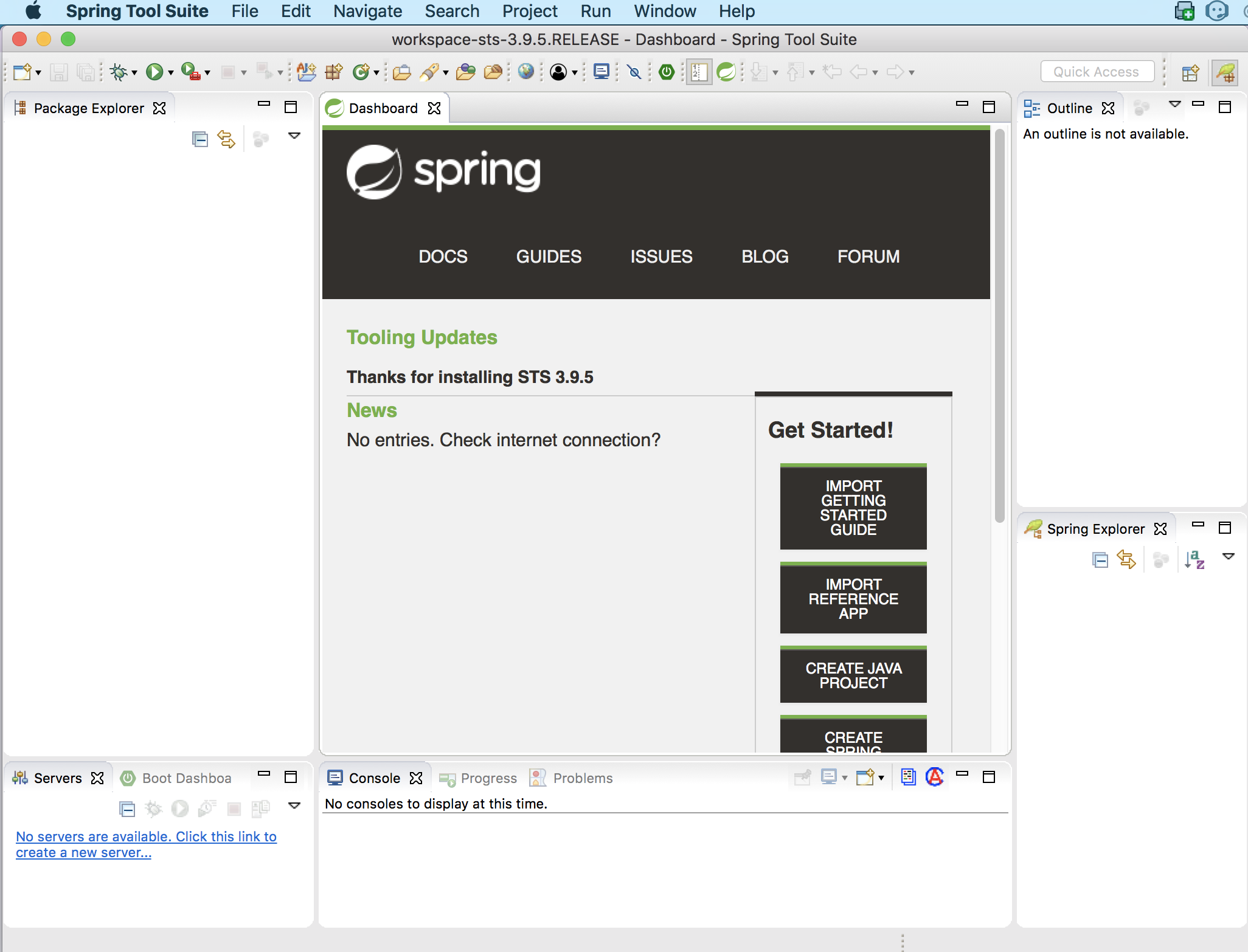Click the Spring Boot green power icon

(667, 72)
